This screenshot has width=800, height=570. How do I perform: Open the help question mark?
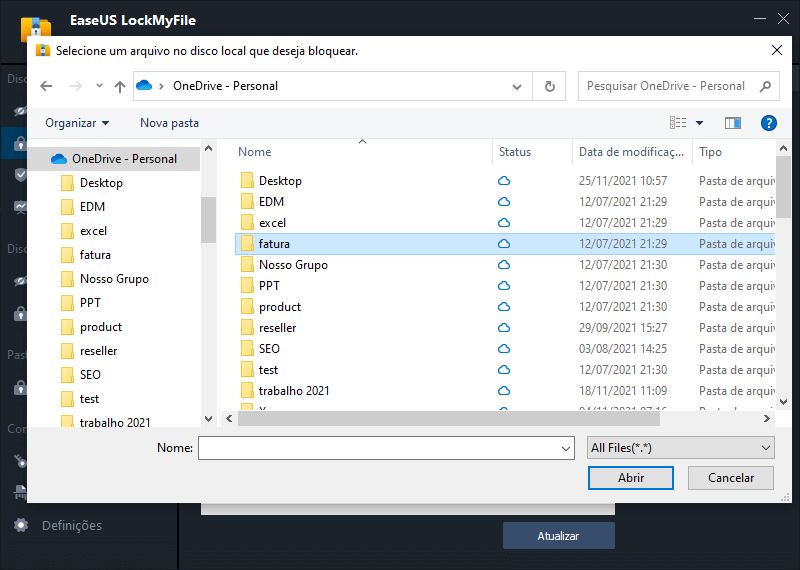tap(768, 123)
